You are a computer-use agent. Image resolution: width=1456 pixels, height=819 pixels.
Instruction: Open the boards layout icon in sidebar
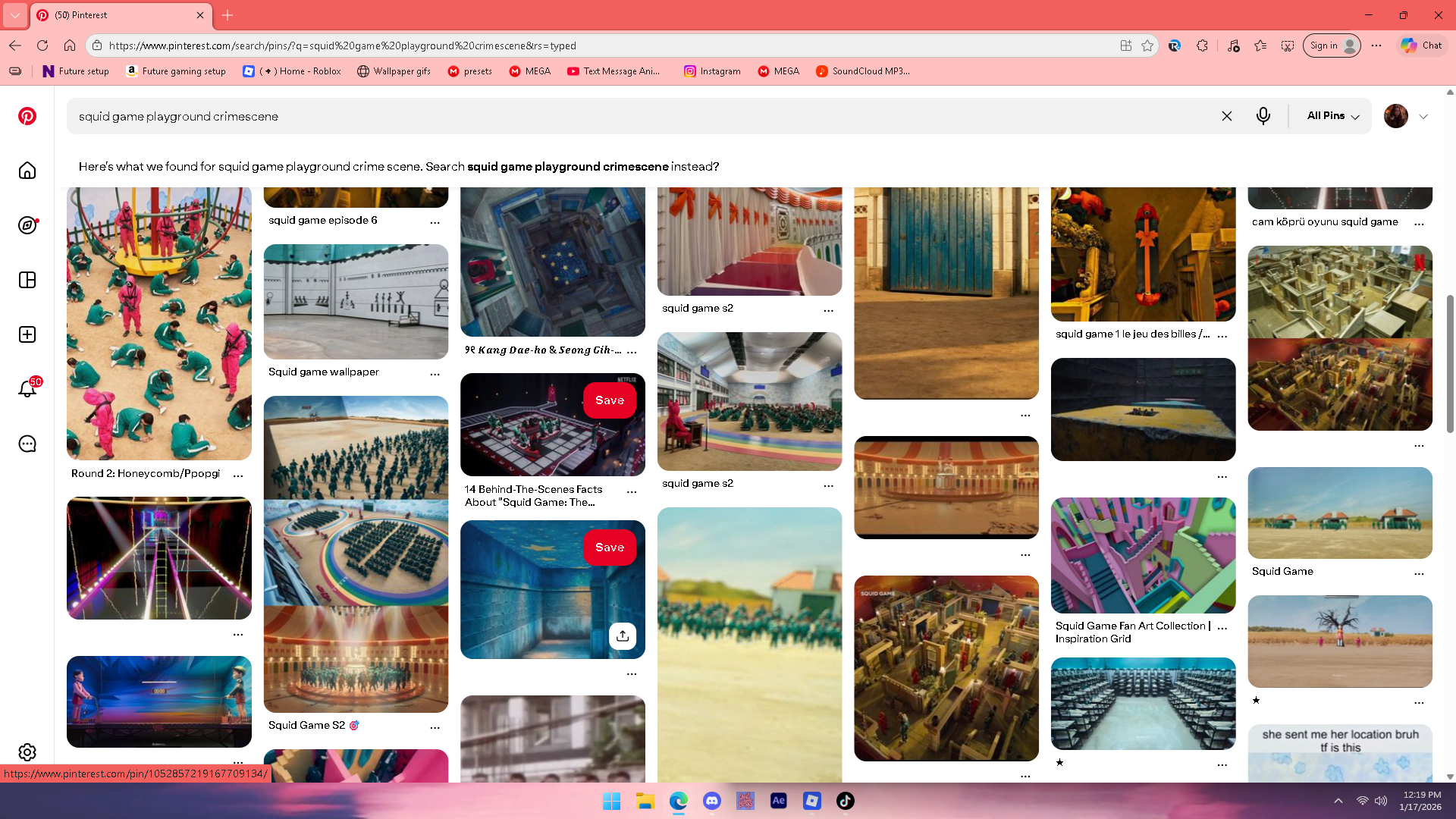[x=27, y=280]
